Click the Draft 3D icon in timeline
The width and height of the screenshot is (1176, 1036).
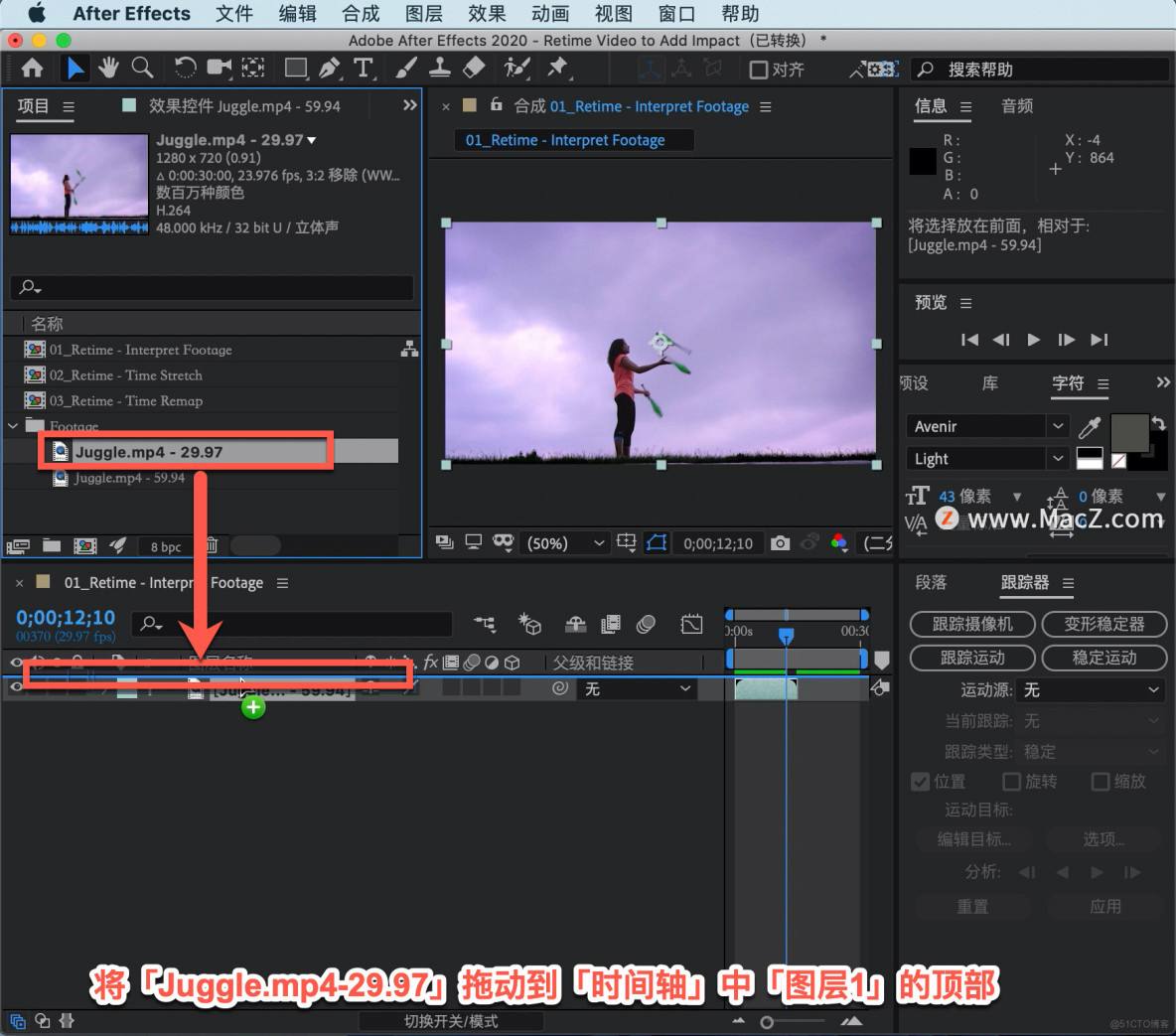529,624
